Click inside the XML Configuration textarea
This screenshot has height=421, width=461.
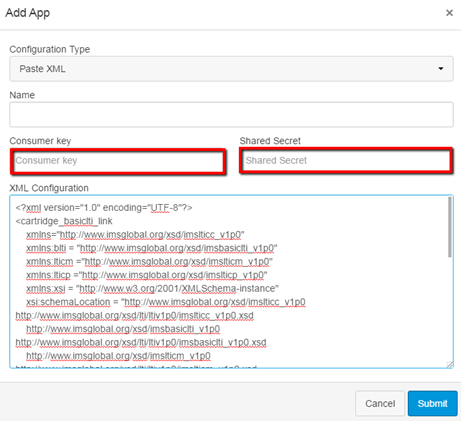[x=231, y=282]
